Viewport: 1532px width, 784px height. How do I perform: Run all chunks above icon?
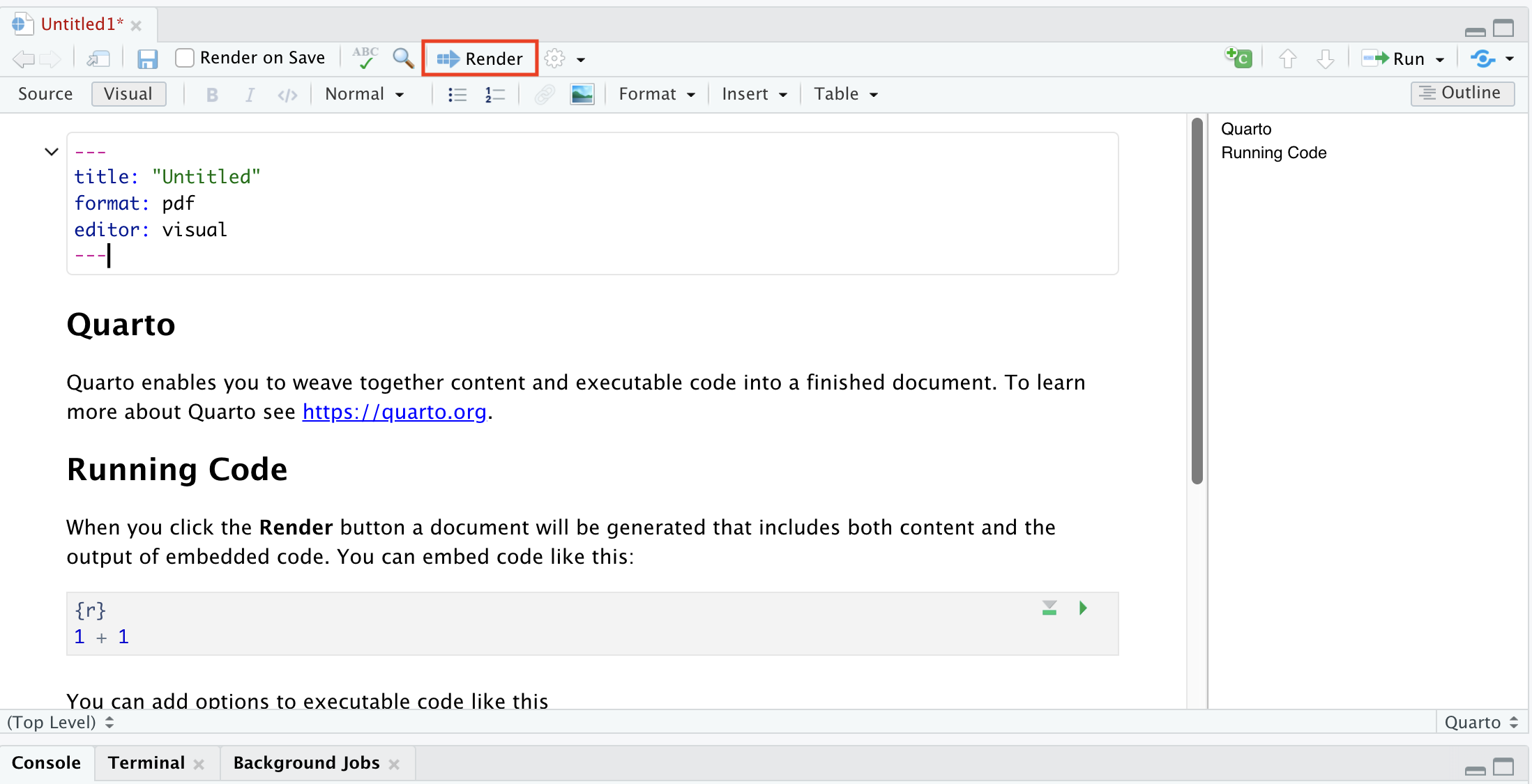[1049, 608]
